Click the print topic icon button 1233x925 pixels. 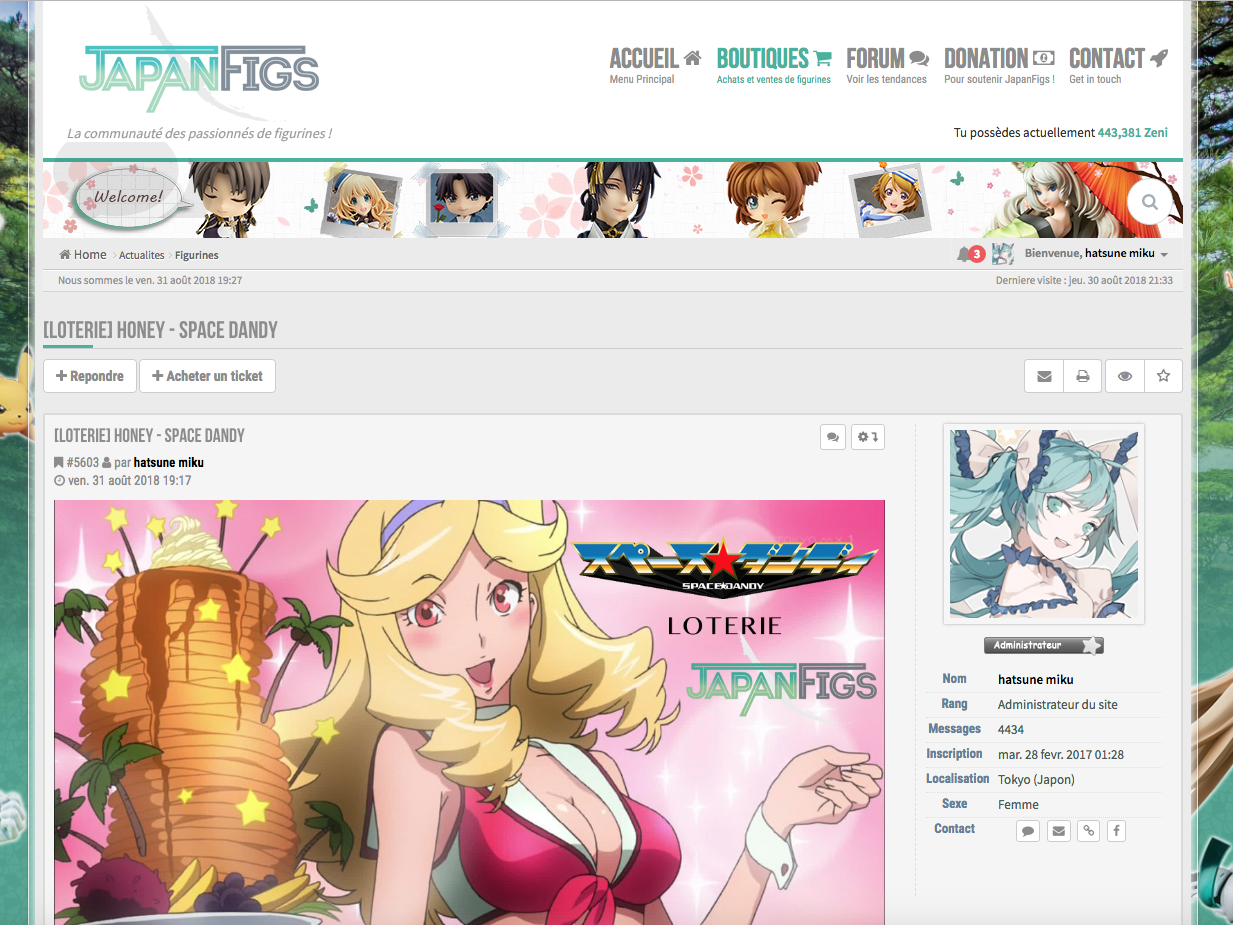pos(1082,376)
